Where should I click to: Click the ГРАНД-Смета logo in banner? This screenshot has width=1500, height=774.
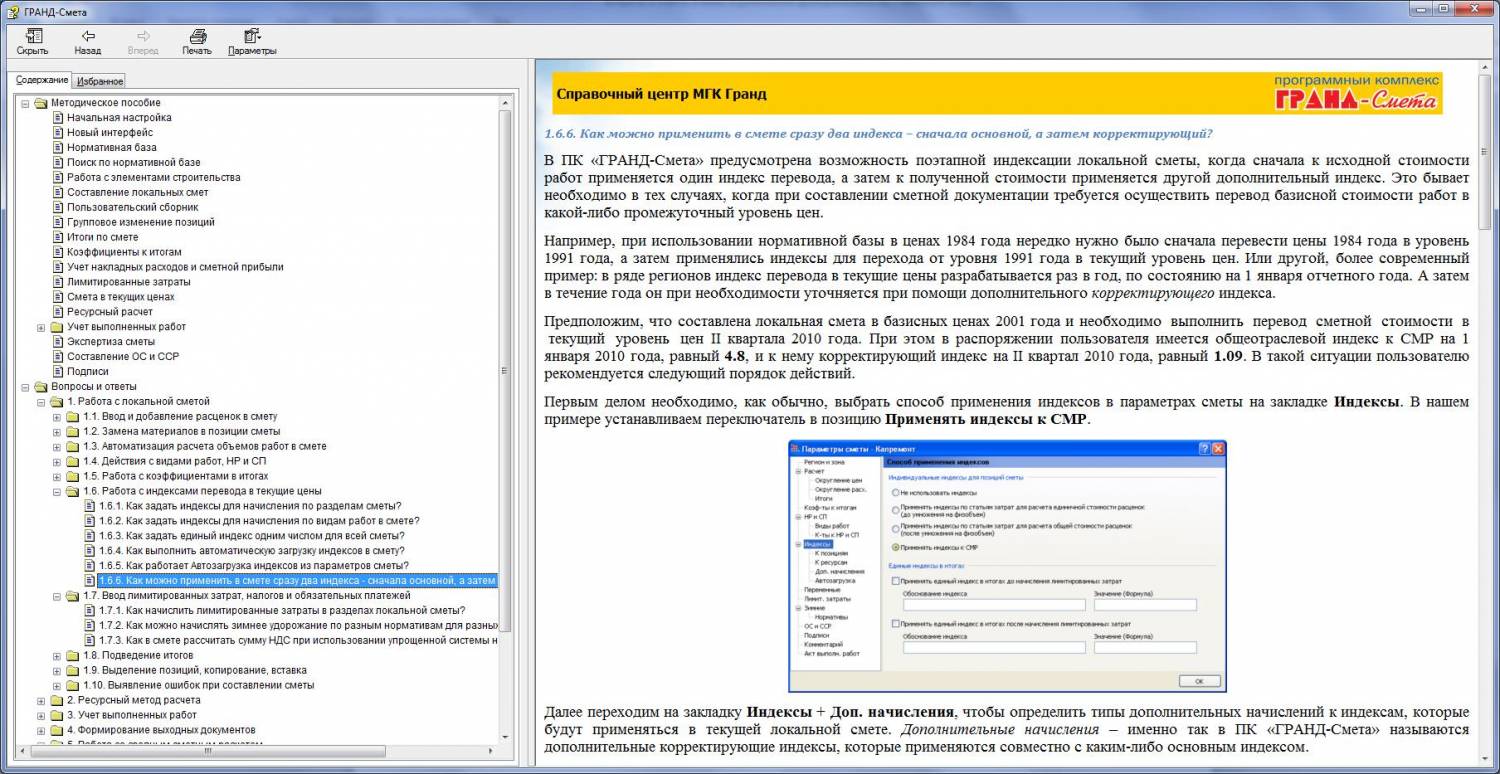pos(1357,94)
